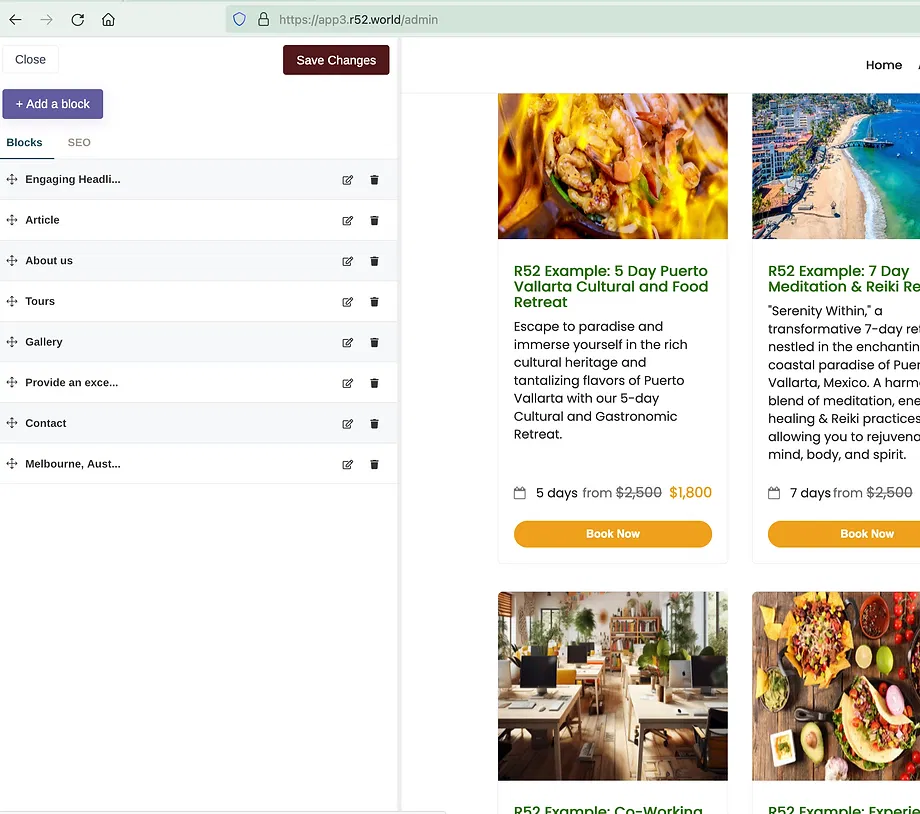Edit the Engaging Headline block
920x814 pixels.
click(348, 180)
